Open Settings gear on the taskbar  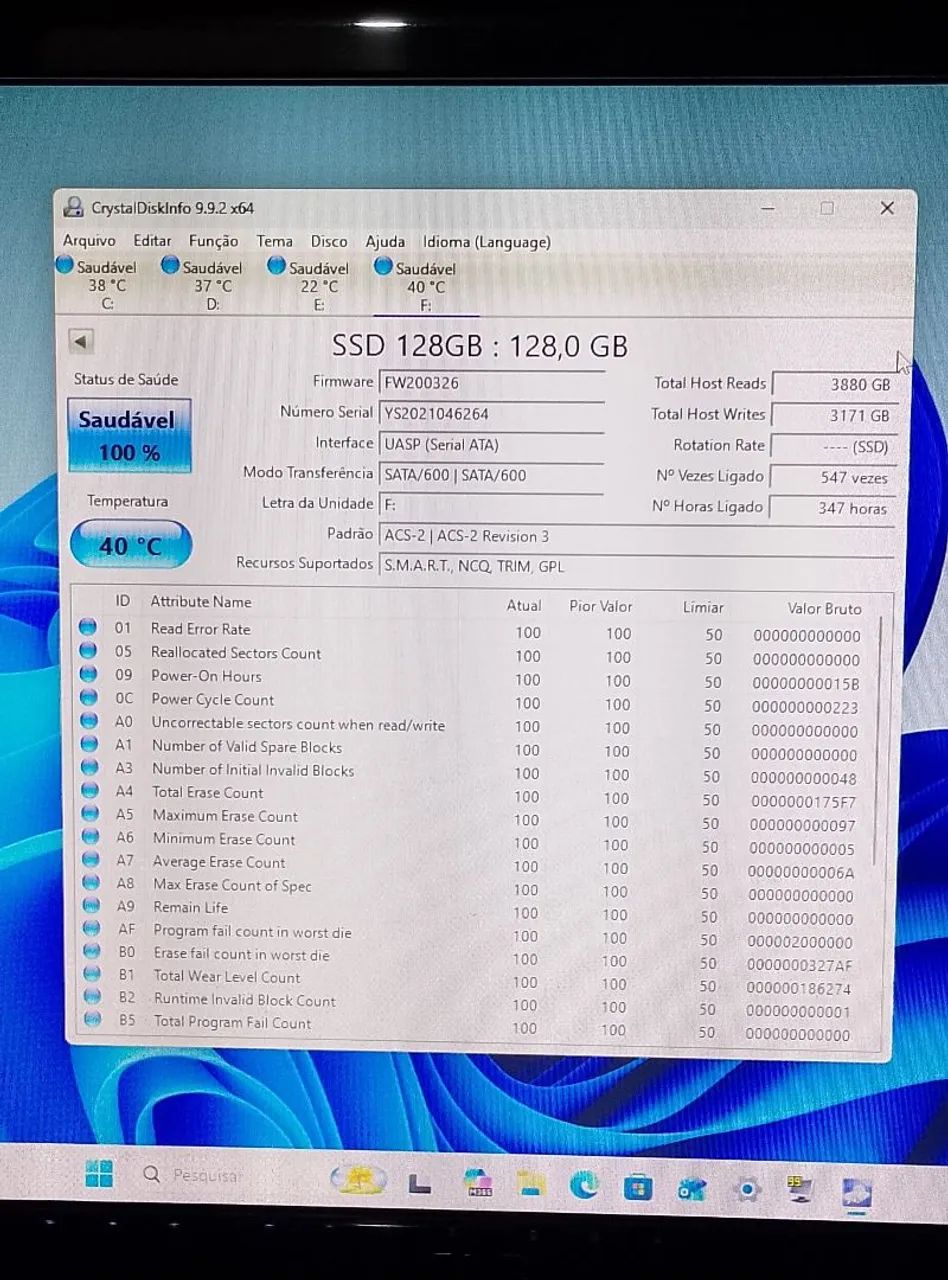[746, 1189]
